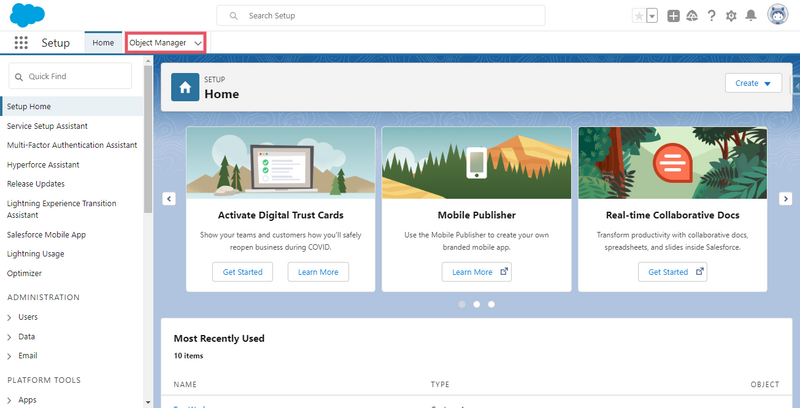Go to previous carousel card arrow
This screenshot has height=408, width=800.
[169, 198]
